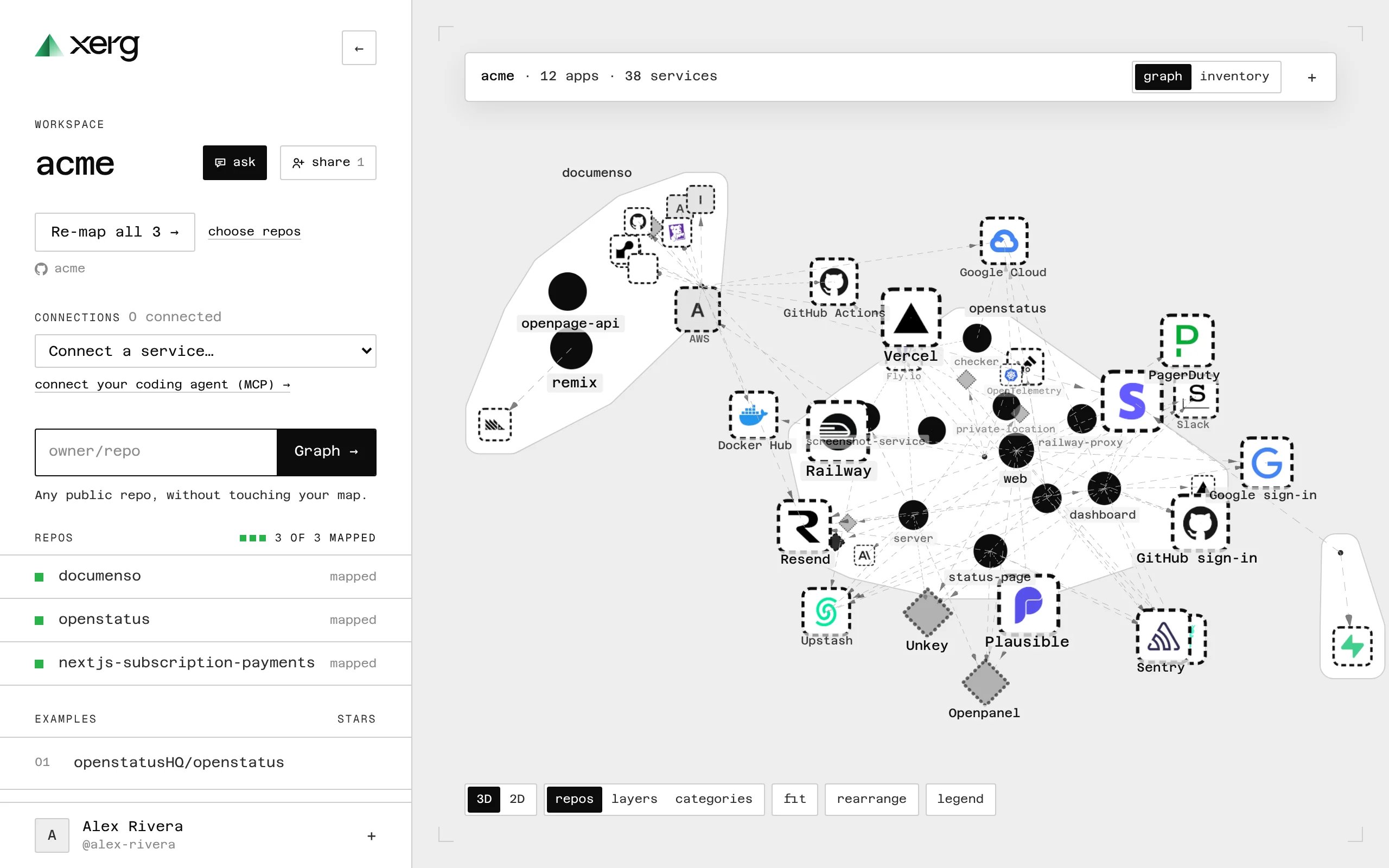This screenshot has width=1389, height=868.
Task: Open the Connect a service dropdown
Action: pyautogui.click(x=206, y=351)
